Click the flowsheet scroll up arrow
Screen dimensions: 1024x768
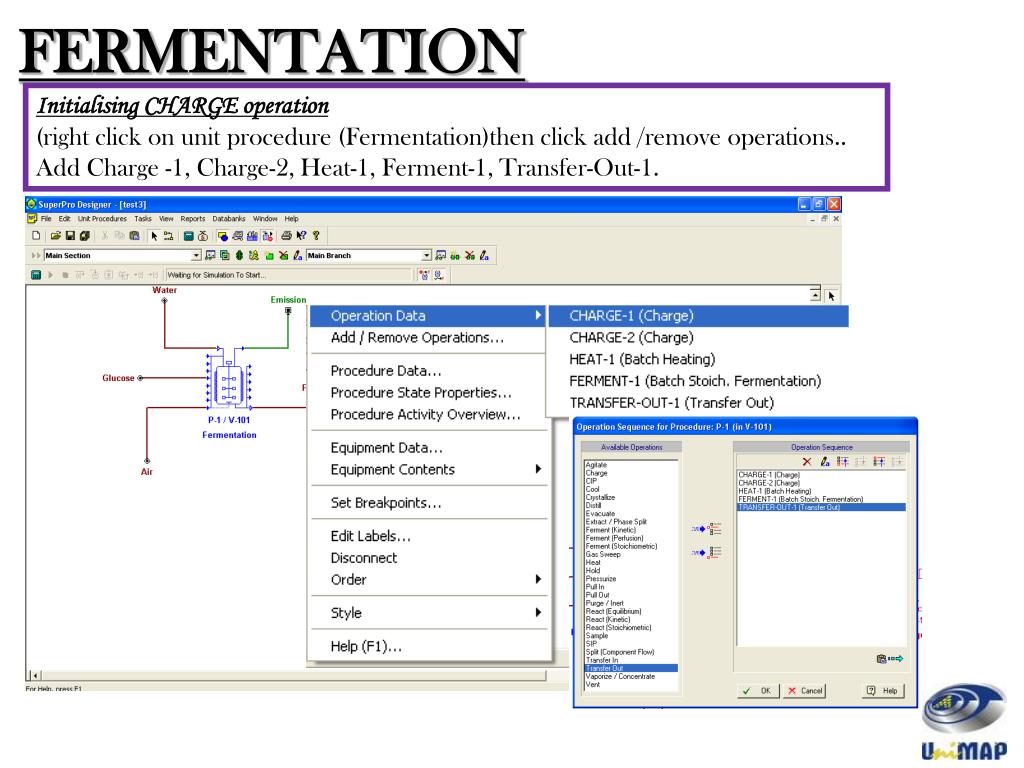(x=815, y=295)
